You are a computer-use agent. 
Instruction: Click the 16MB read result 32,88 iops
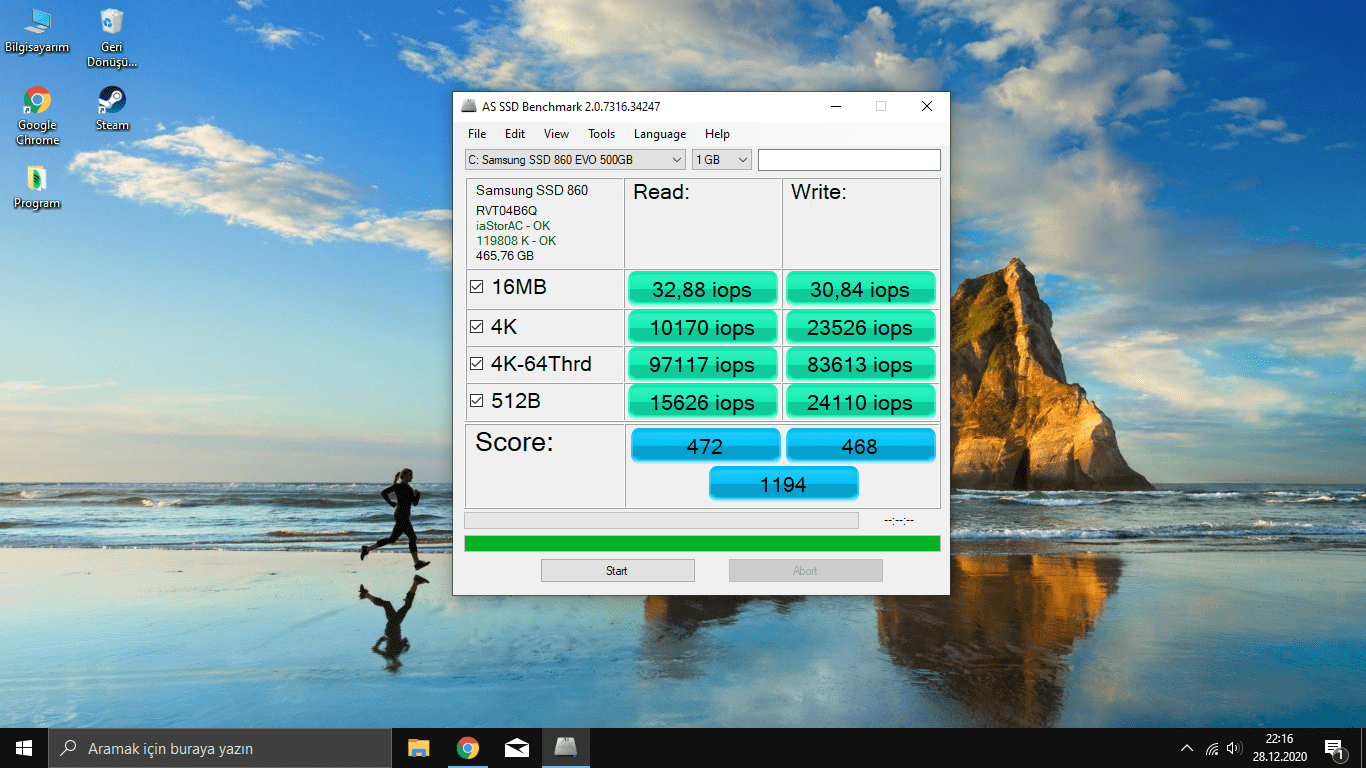703,289
